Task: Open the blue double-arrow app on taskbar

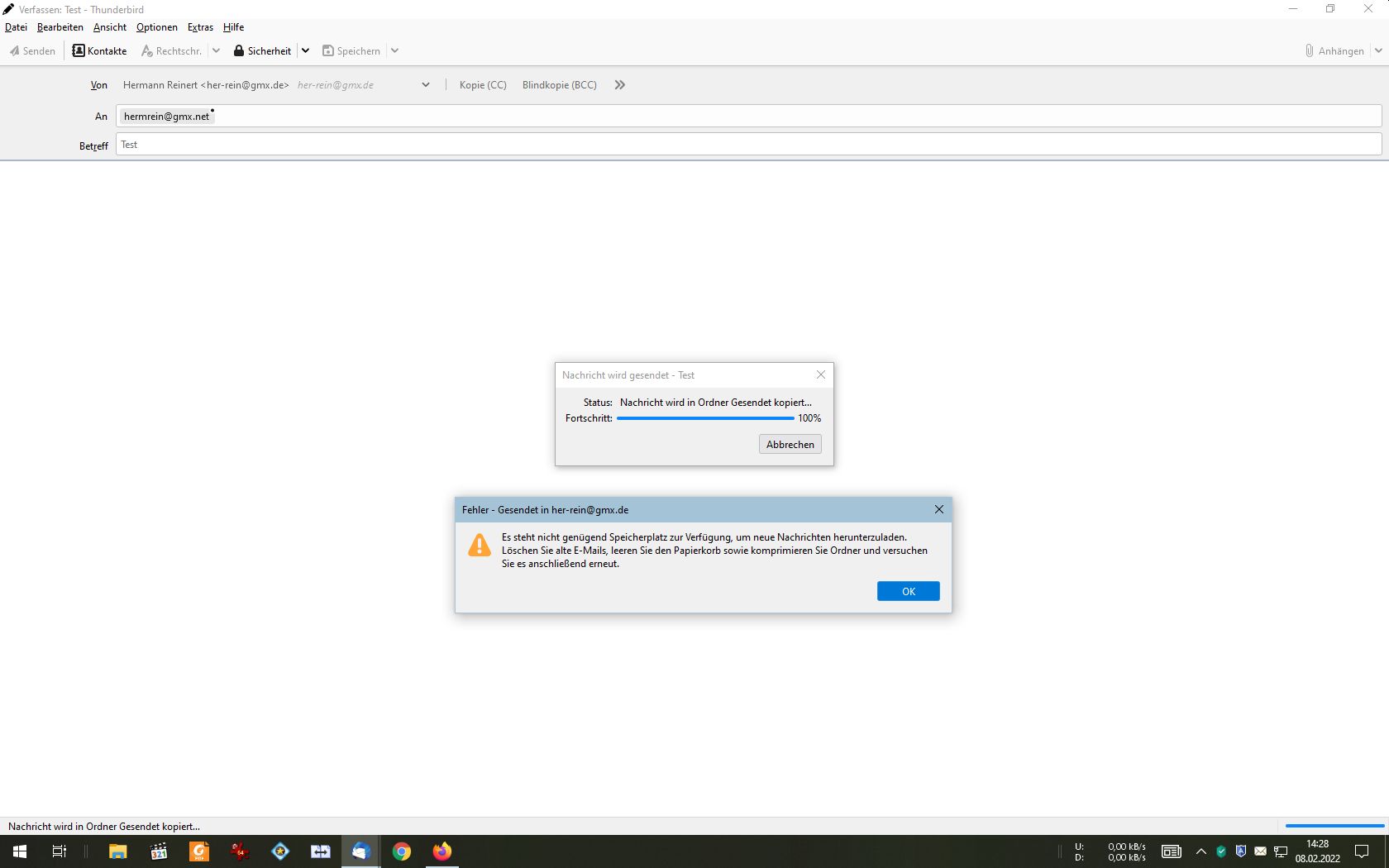Action: (x=321, y=851)
